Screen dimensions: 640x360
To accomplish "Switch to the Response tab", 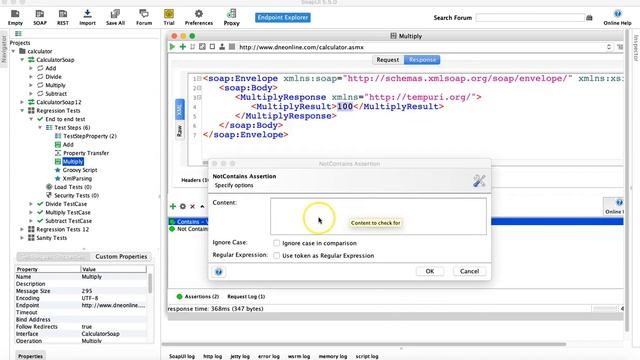I will 422,60.
